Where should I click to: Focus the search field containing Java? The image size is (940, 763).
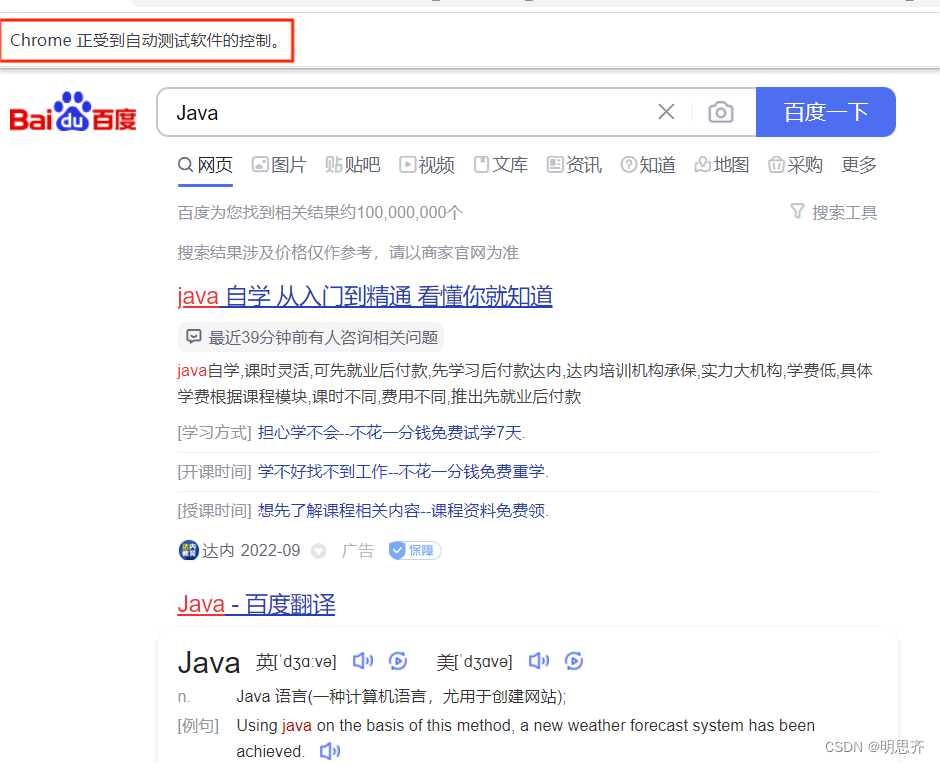point(408,112)
